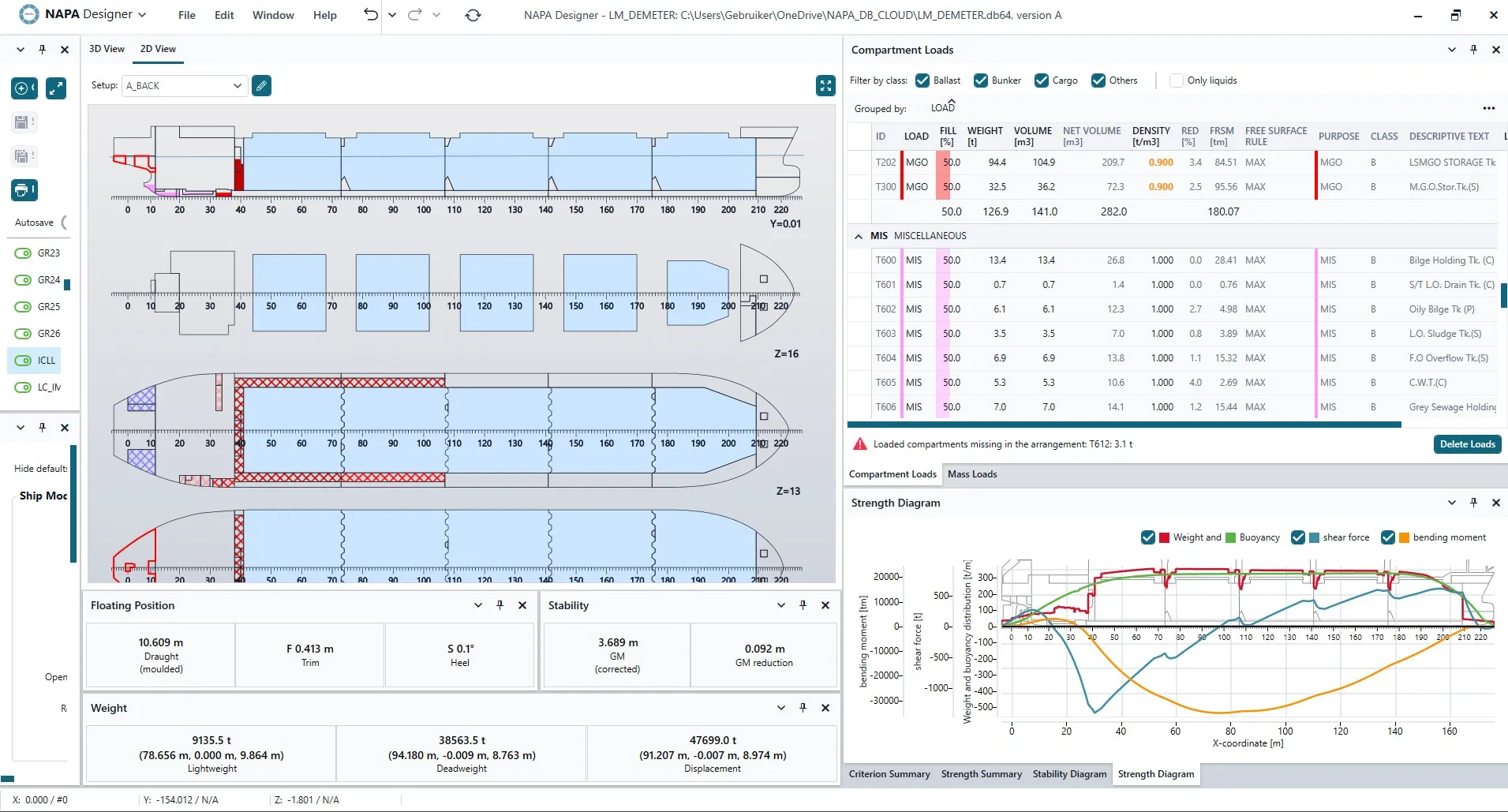Image resolution: width=1508 pixels, height=812 pixels.
Task: Open the Stability panel chevron menu
Action: pyautogui.click(x=780, y=605)
